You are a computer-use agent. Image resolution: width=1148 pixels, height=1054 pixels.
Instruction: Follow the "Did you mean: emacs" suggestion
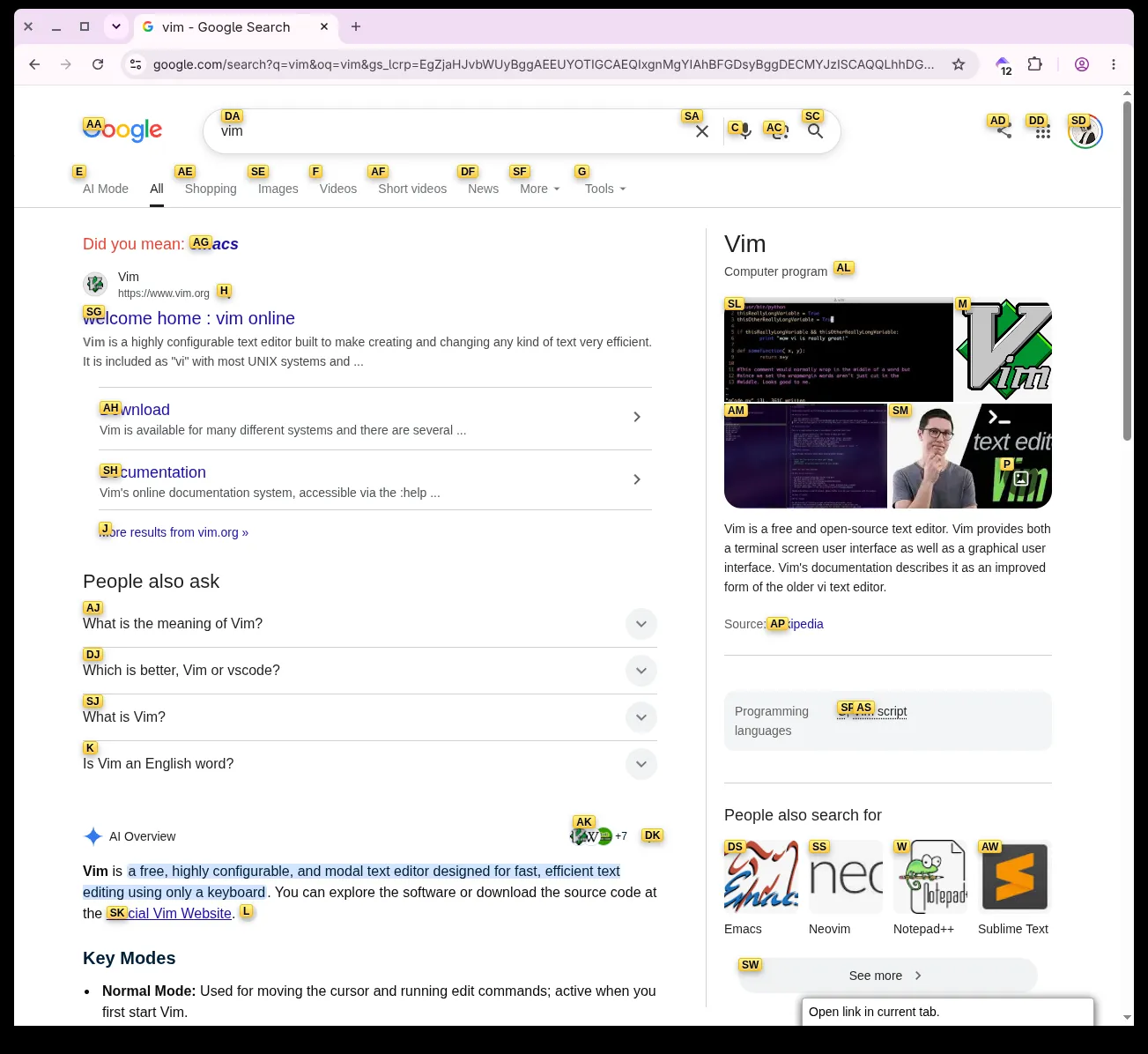pos(213,244)
